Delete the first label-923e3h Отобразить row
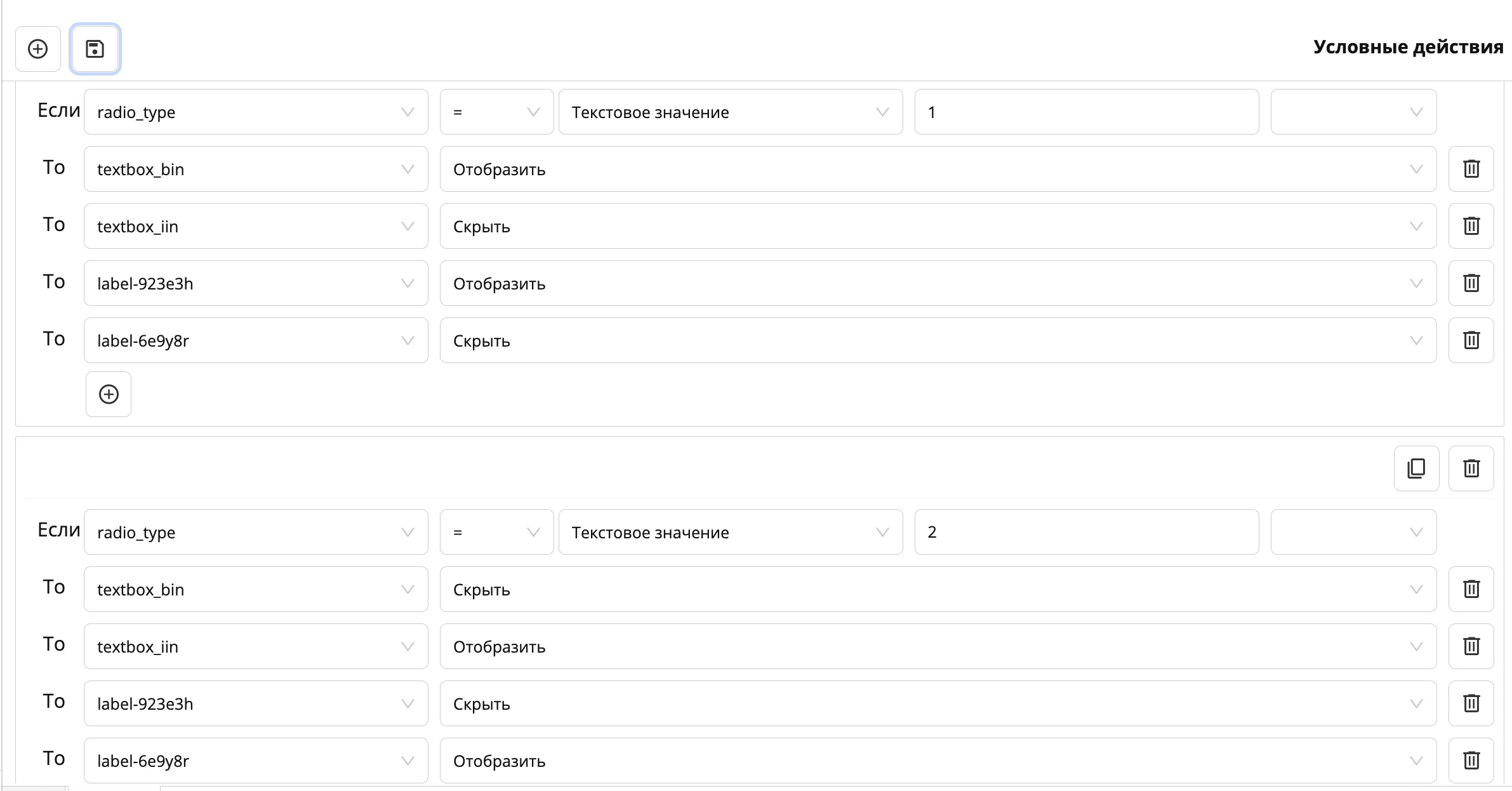Viewport: 1512px width, 791px height. (1471, 283)
